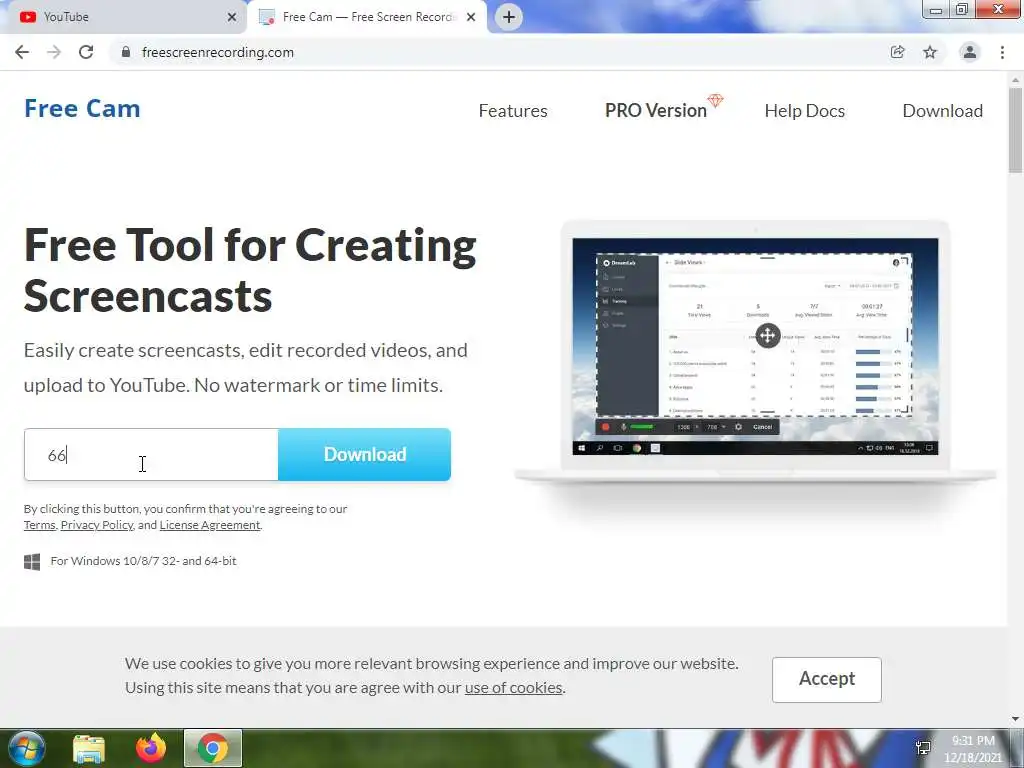Click the scrollbar down arrow
The height and width of the screenshot is (768, 1024).
click(x=1015, y=719)
